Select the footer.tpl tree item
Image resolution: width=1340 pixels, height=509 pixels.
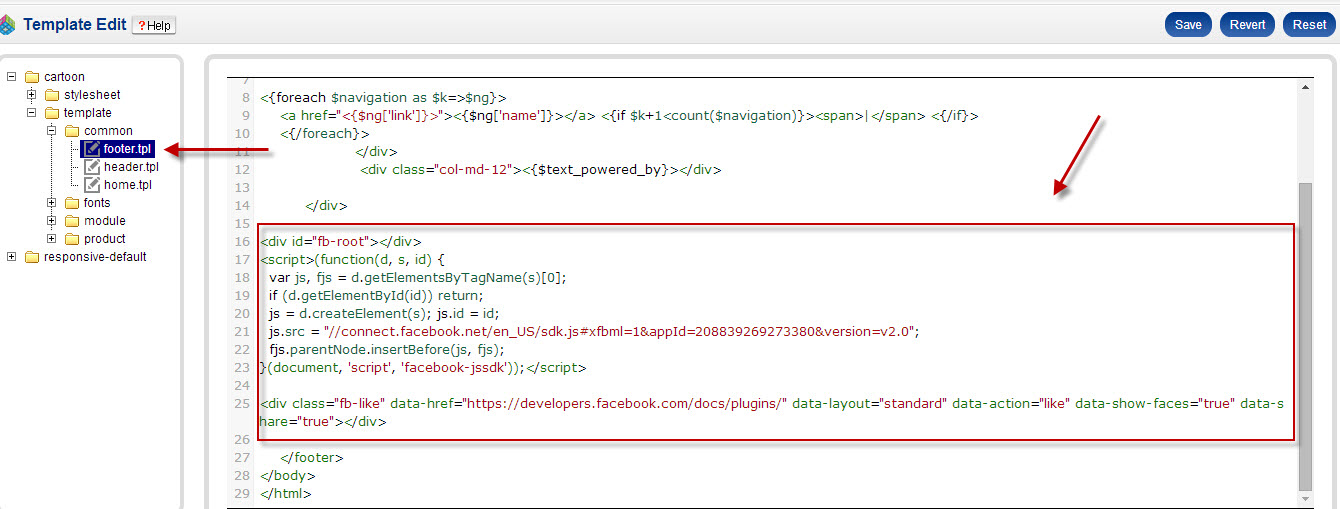click(x=127, y=149)
